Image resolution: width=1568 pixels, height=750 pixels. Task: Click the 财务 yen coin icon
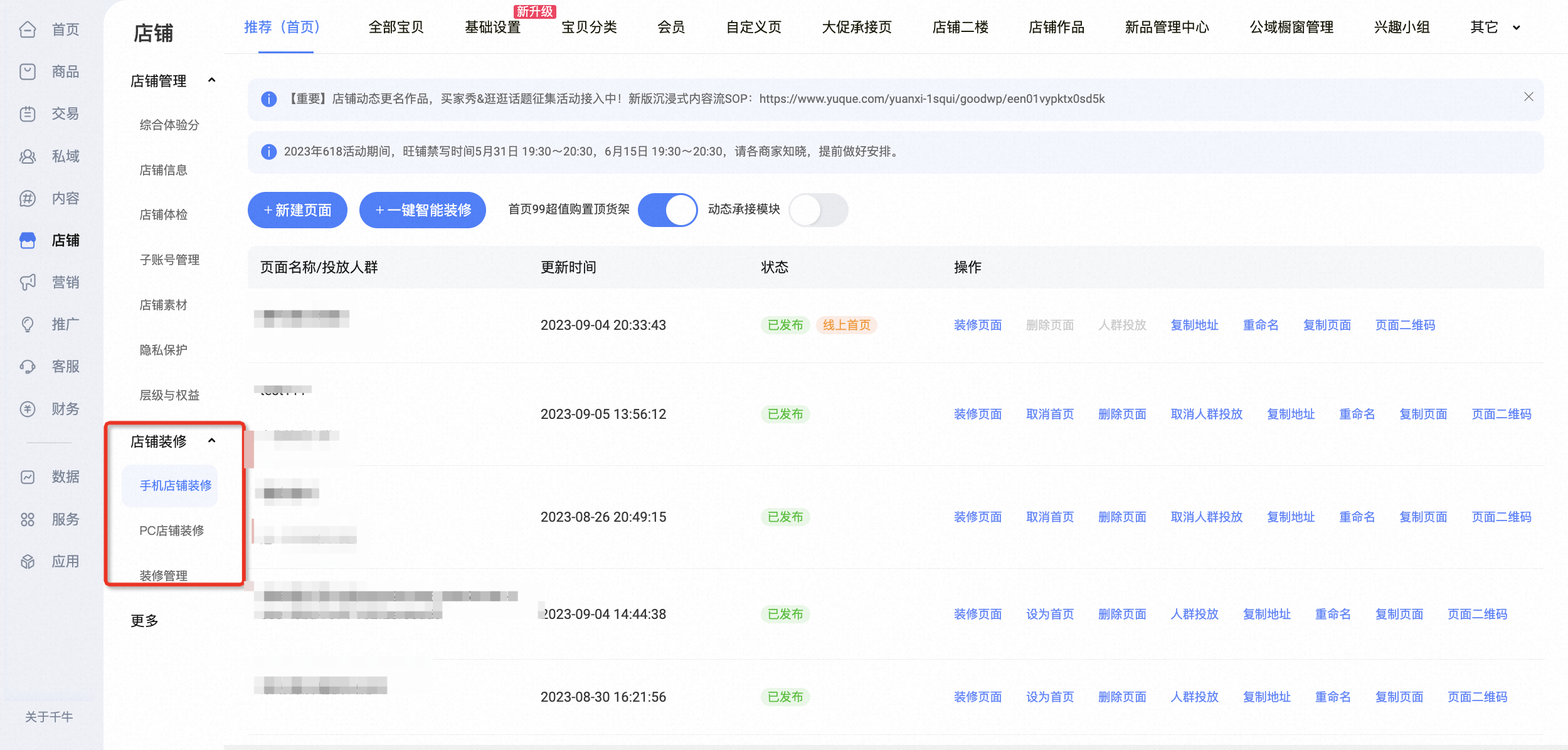[28, 409]
